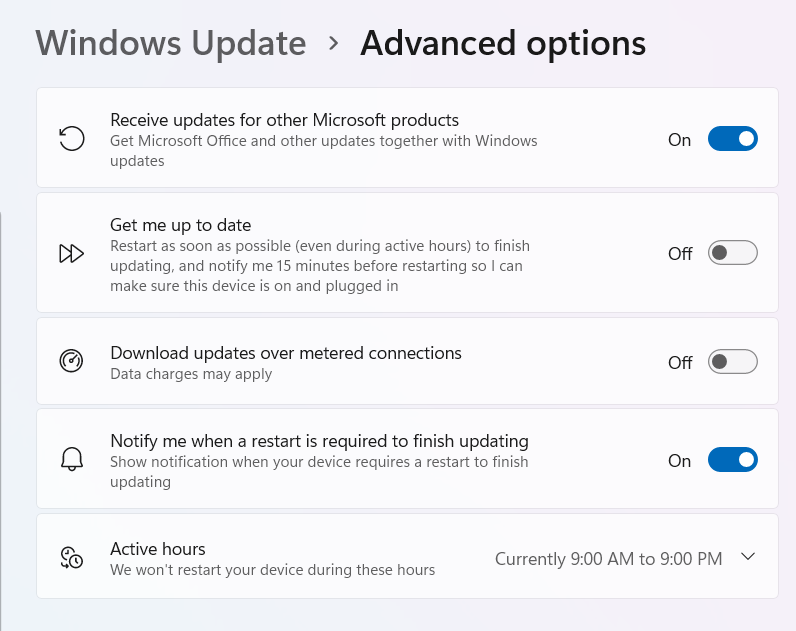This screenshot has height=631, width=796.
Task: Click the fast-forward icon beside Get me up to date
Action: tap(72, 253)
